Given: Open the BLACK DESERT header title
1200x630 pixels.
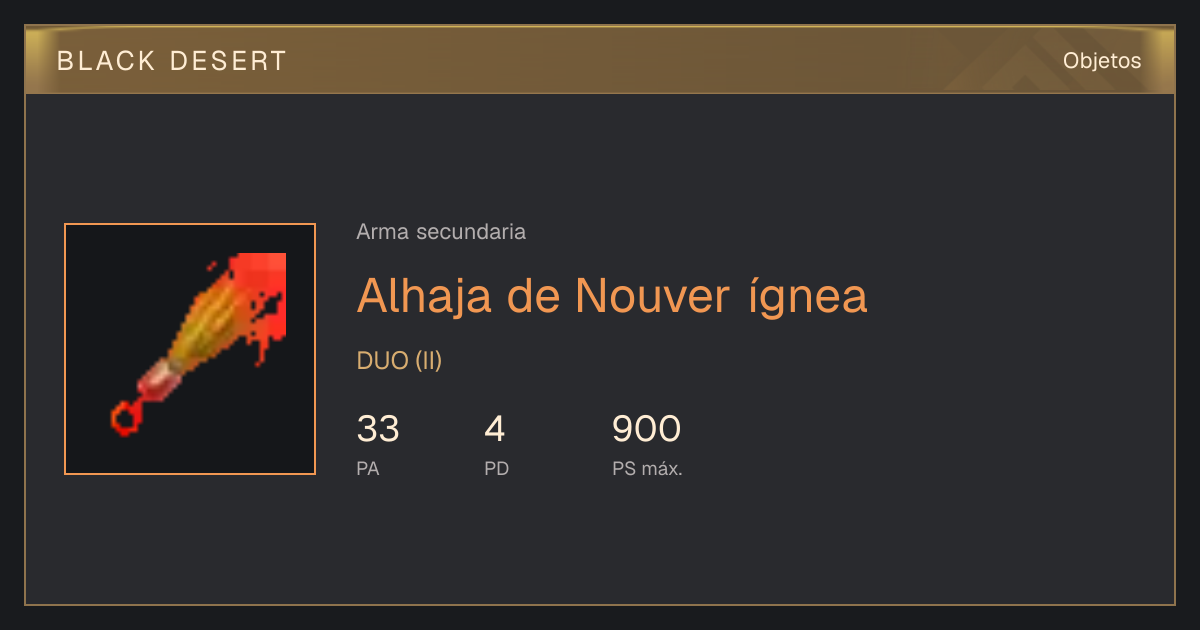Looking at the screenshot, I should point(172,61).
